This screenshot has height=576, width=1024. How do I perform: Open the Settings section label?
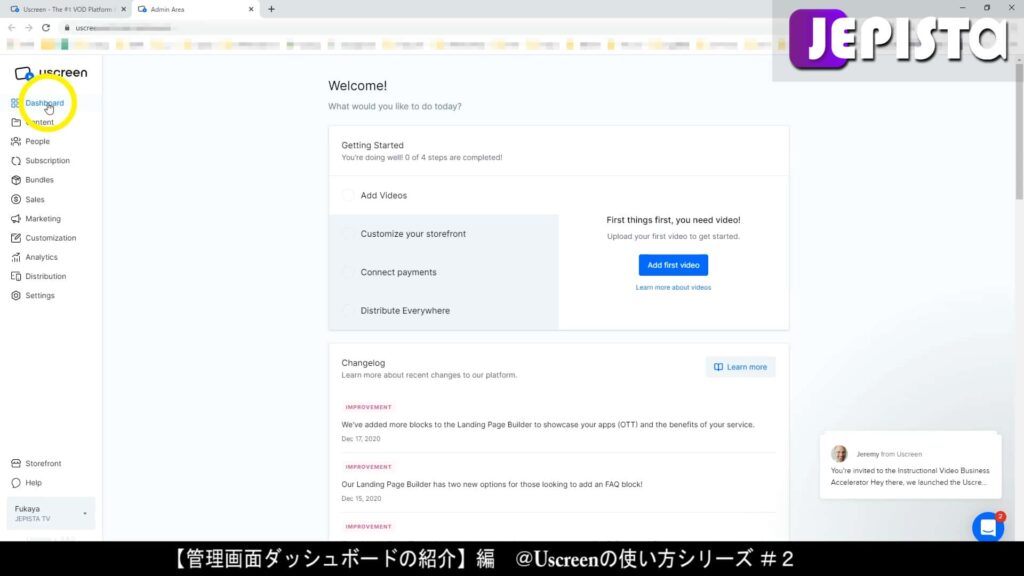[40, 296]
